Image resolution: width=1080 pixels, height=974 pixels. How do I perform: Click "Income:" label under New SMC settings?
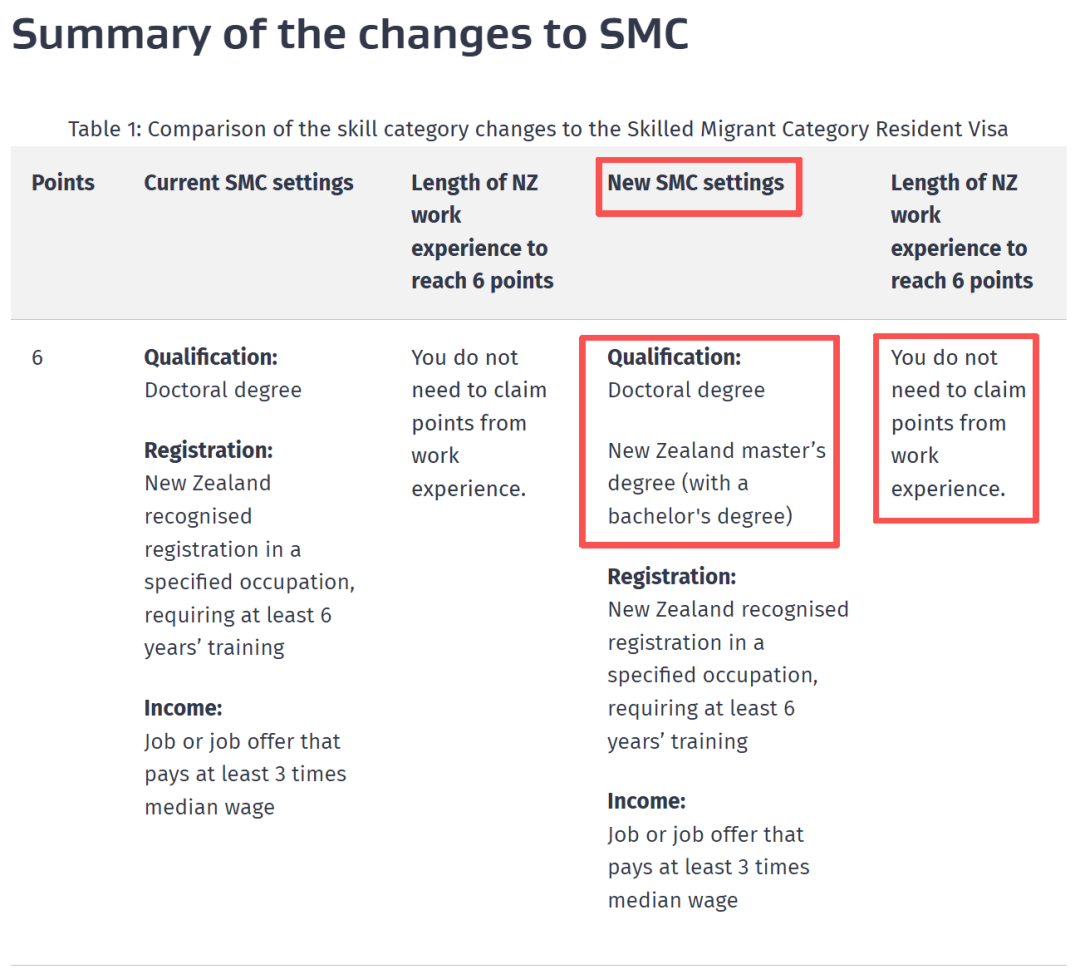tap(646, 802)
